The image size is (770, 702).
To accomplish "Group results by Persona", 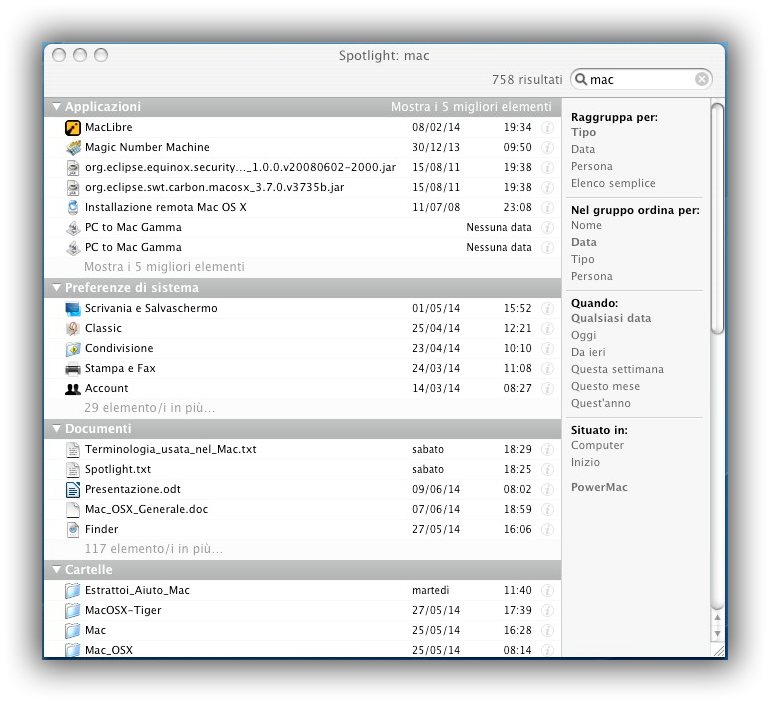I will pyautogui.click(x=592, y=166).
